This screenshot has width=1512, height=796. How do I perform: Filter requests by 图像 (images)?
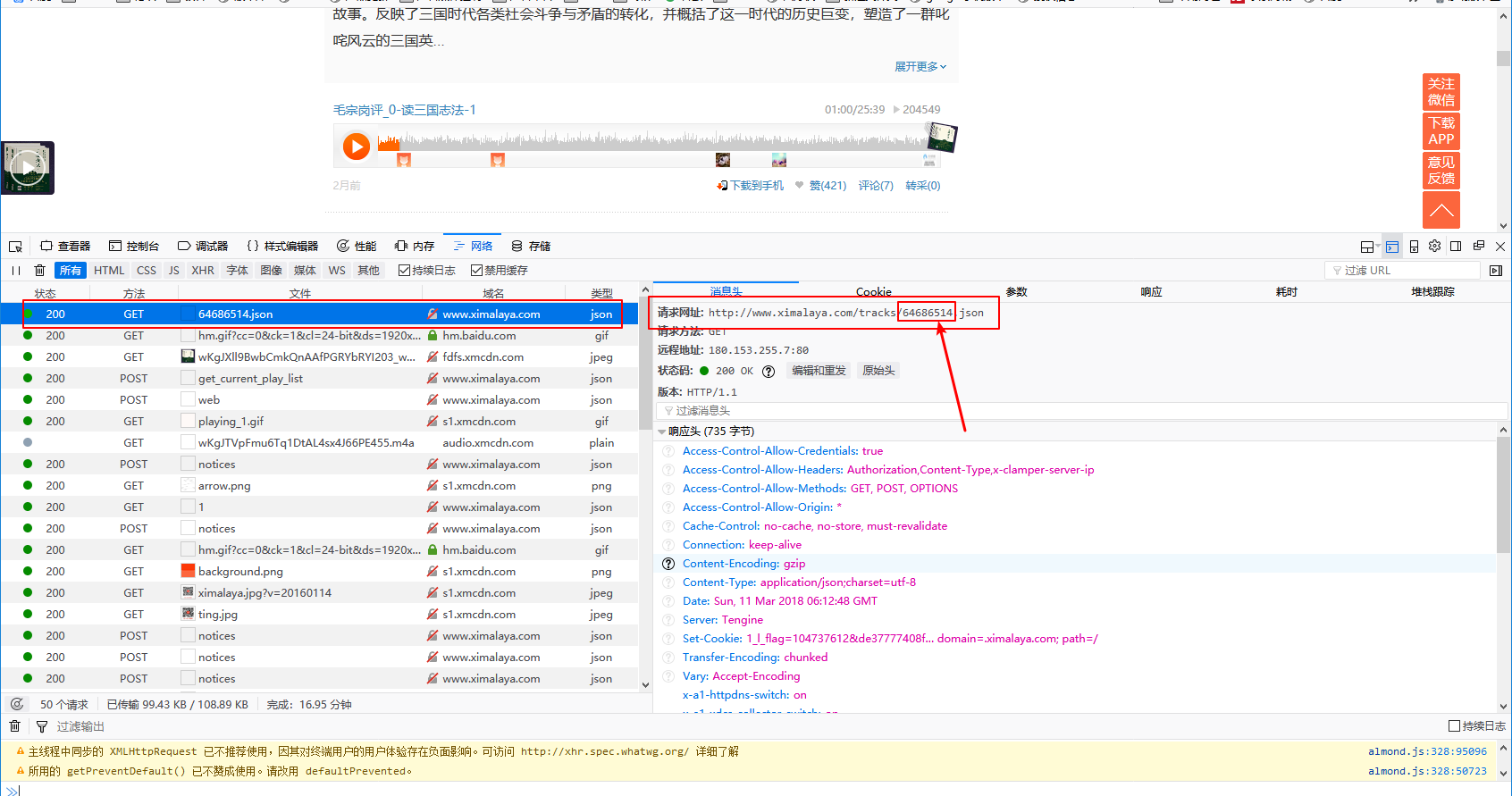(271, 271)
